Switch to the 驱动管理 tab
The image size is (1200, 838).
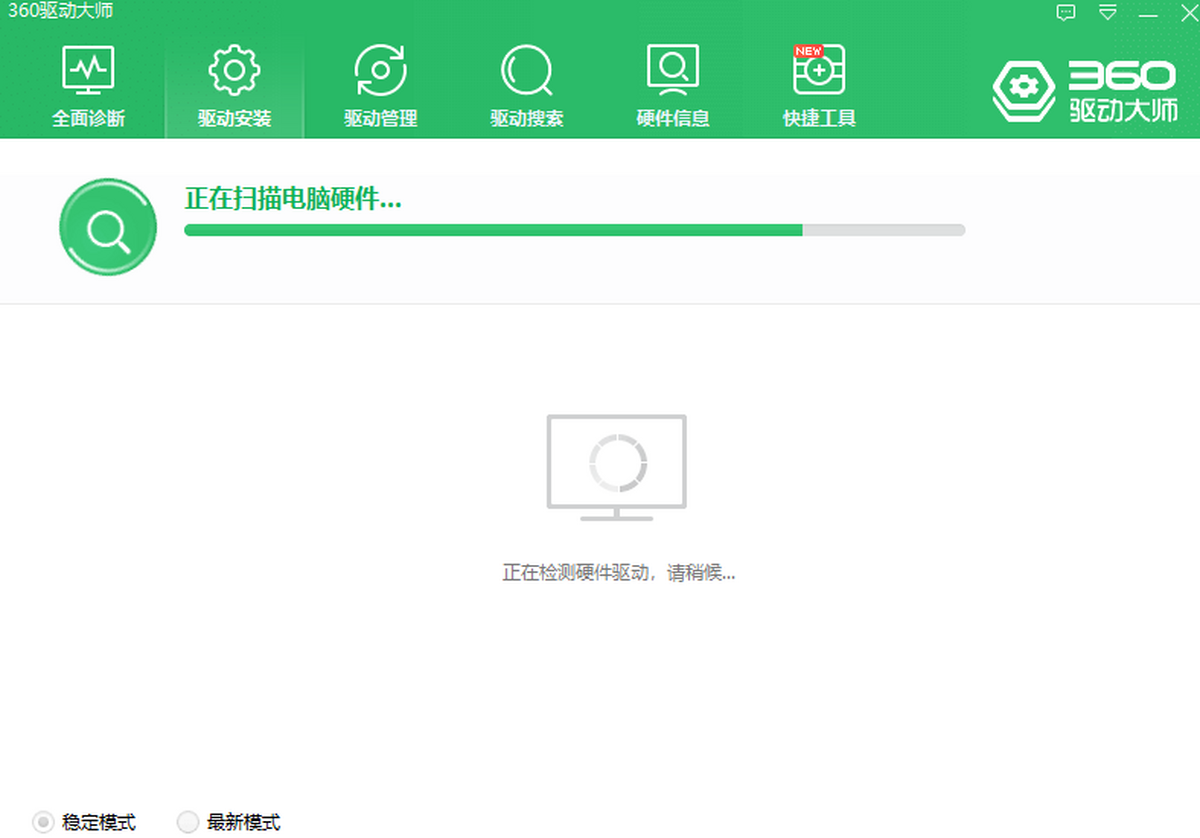(x=380, y=88)
